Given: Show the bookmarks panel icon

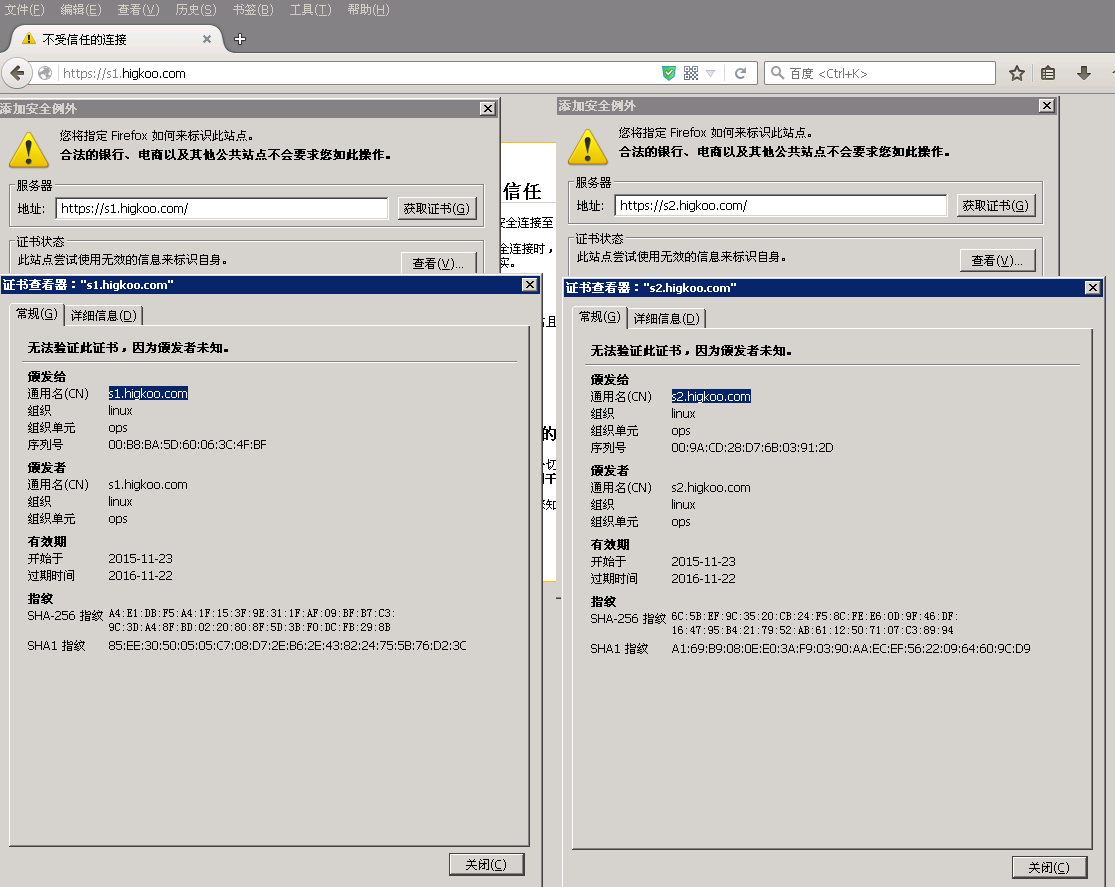Looking at the screenshot, I should click(x=1047, y=72).
